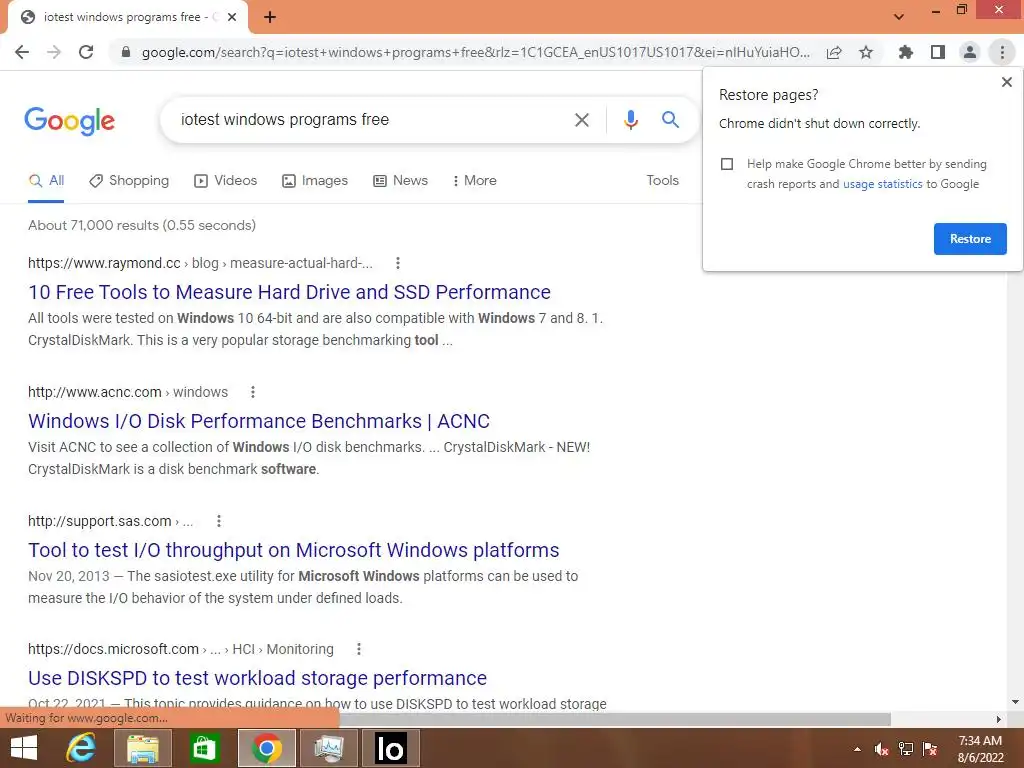Open Use DISKSPD to test workload storage link

(x=257, y=679)
